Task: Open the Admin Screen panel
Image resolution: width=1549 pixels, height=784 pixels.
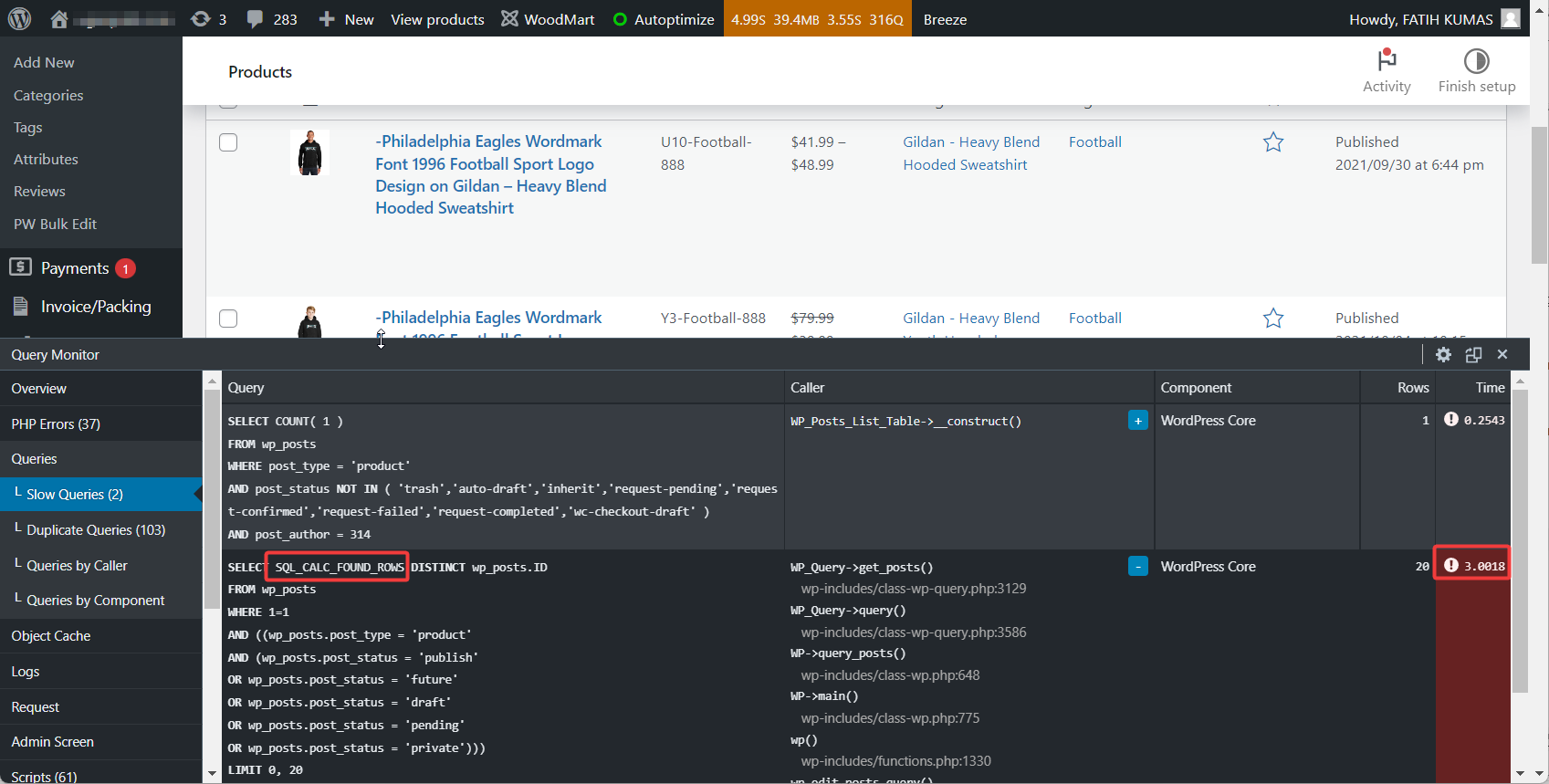Action: click(x=100, y=742)
